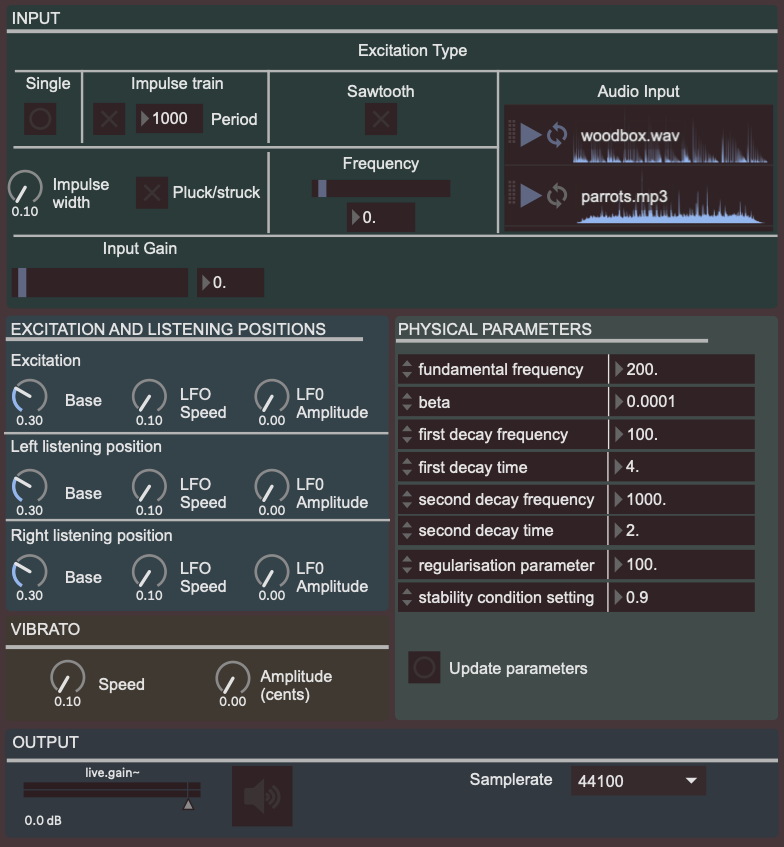This screenshot has height=847, width=784.
Task: Click the Vibrato Amplitude (cents) dial
Action: [x=233, y=678]
